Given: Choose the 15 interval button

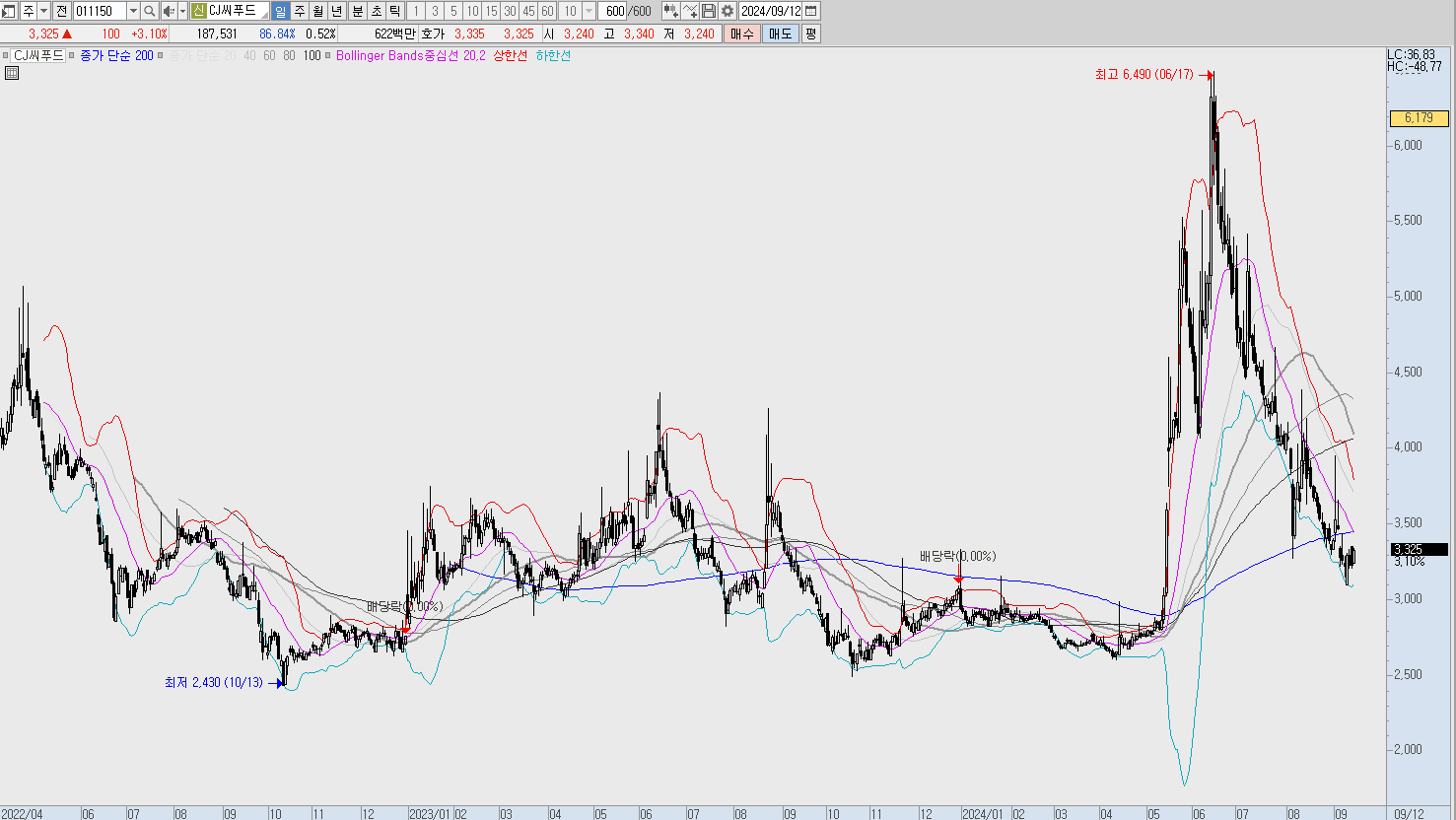Looking at the screenshot, I should pos(491,11).
